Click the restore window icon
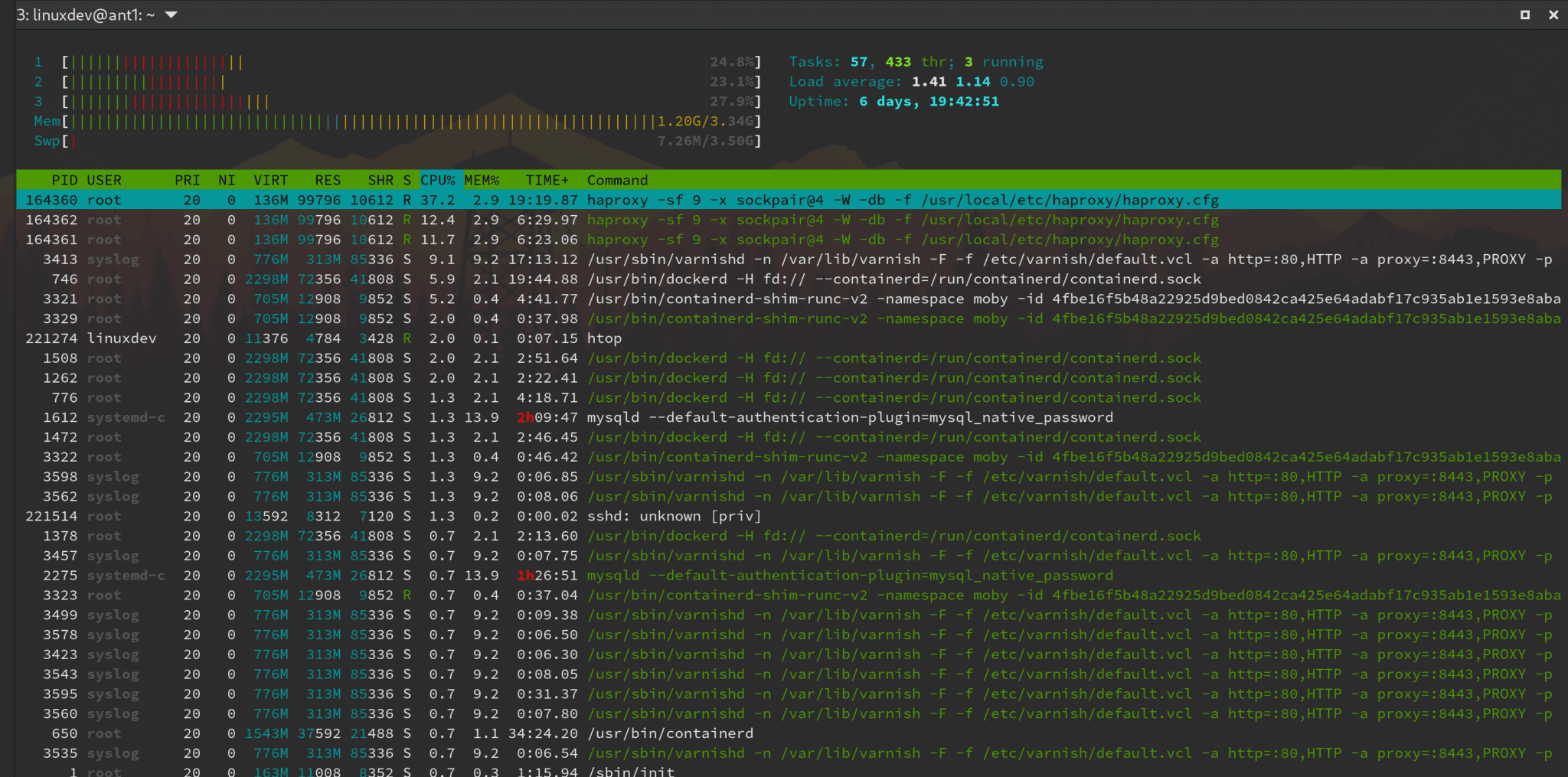Image resolution: width=1568 pixels, height=777 pixels. [x=1525, y=14]
